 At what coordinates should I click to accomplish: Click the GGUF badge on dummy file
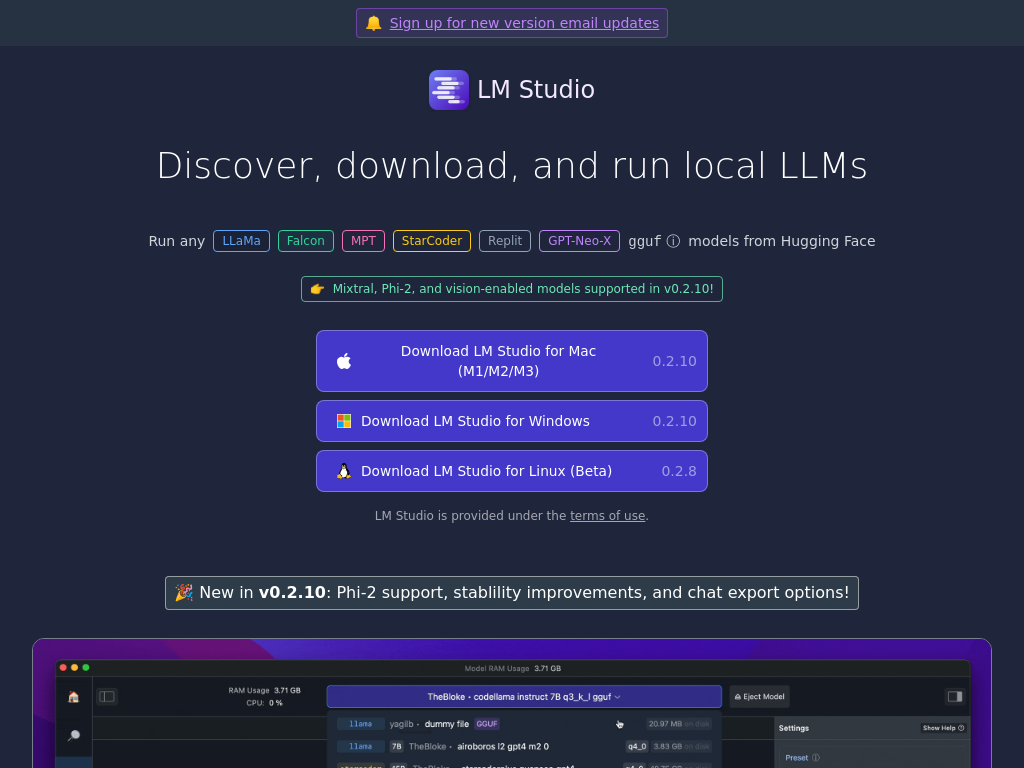[x=487, y=724]
